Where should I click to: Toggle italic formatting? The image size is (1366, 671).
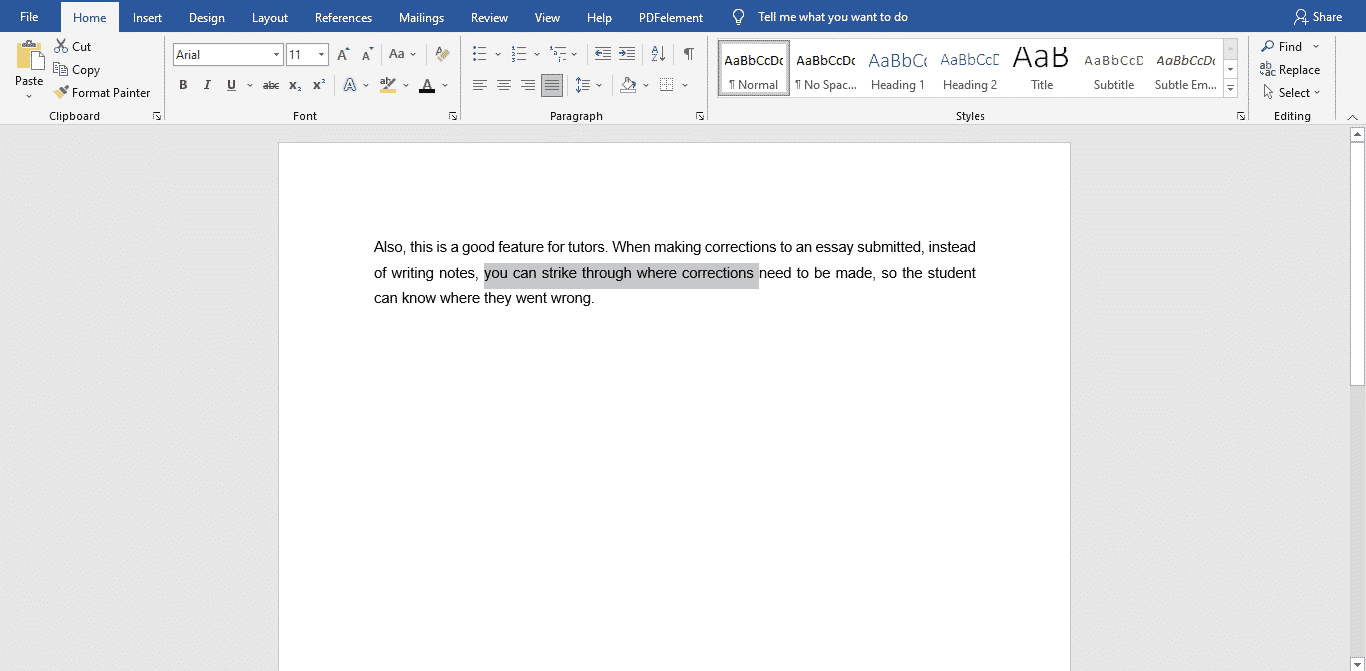(207, 85)
